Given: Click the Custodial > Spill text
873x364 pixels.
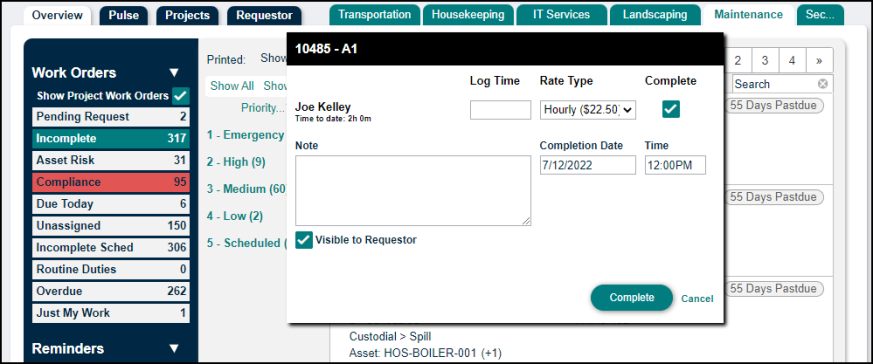Looking at the screenshot, I should pos(390,337).
